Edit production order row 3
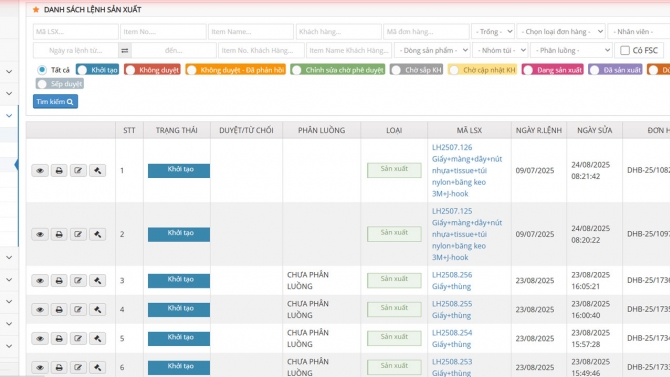 [78, 280]
